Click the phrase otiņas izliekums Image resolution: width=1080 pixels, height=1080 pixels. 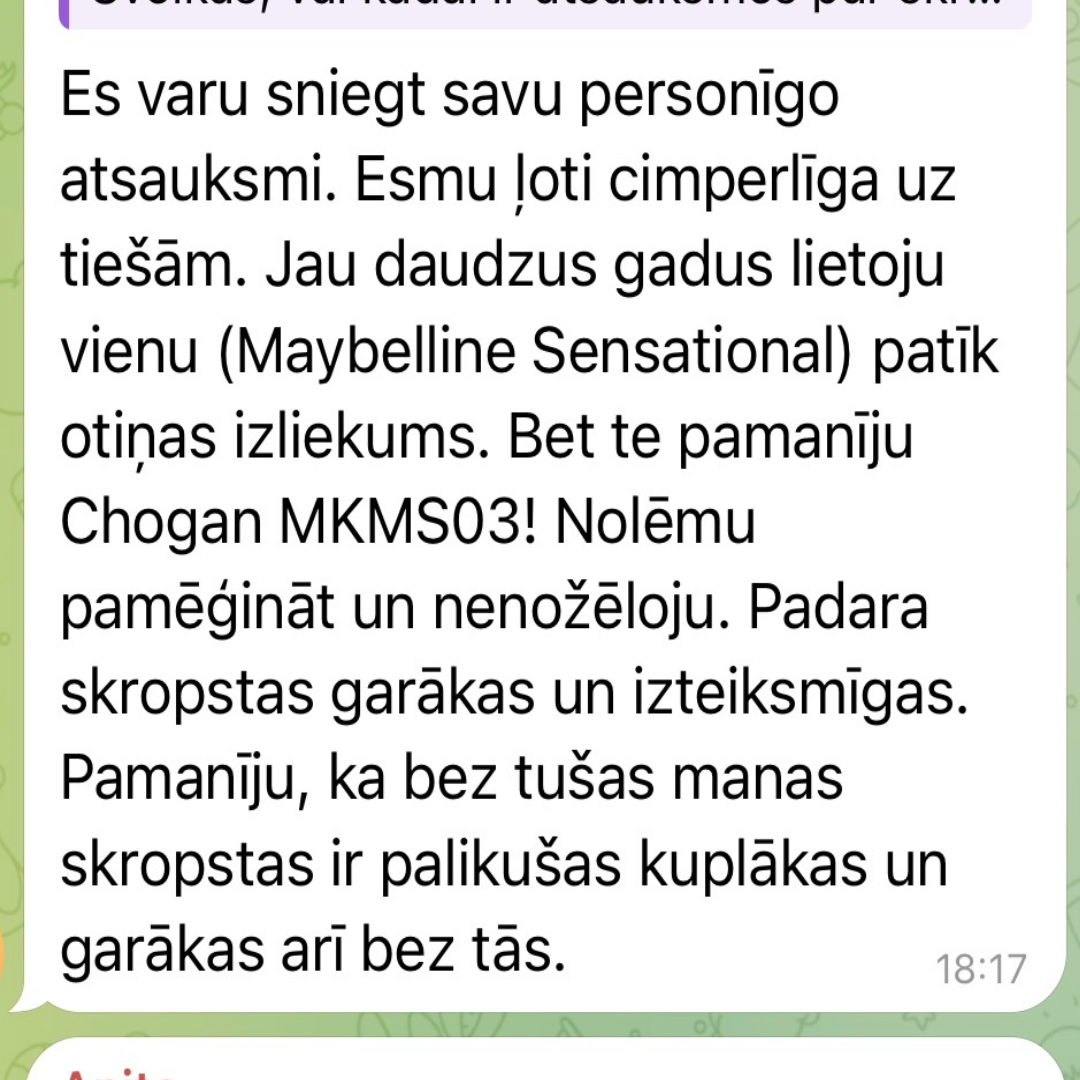click(269, 438)
